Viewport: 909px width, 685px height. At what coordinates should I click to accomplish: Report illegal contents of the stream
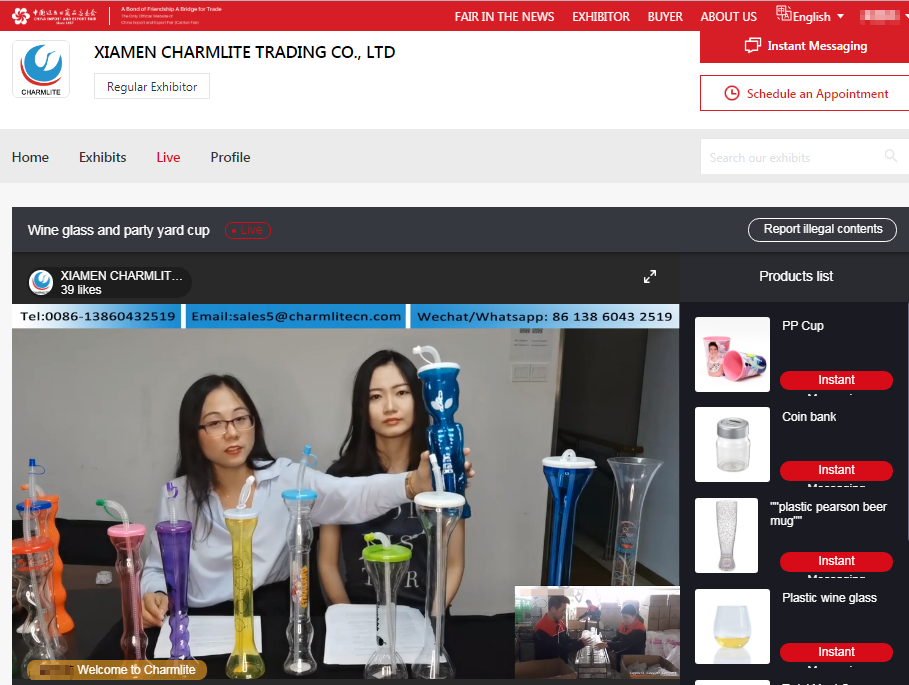822,230
